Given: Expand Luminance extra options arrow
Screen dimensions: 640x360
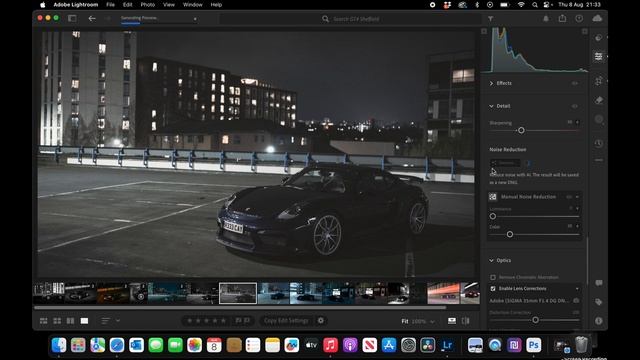Looking at the screenshot, I should tap(578, 209).
